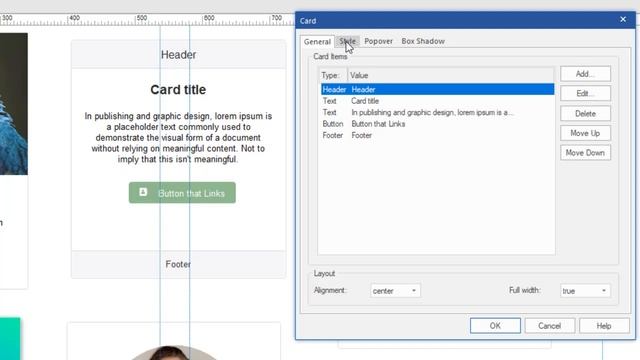Click the Type column header
The height and width of the screenshot is (360, 640).
[333, 76]
